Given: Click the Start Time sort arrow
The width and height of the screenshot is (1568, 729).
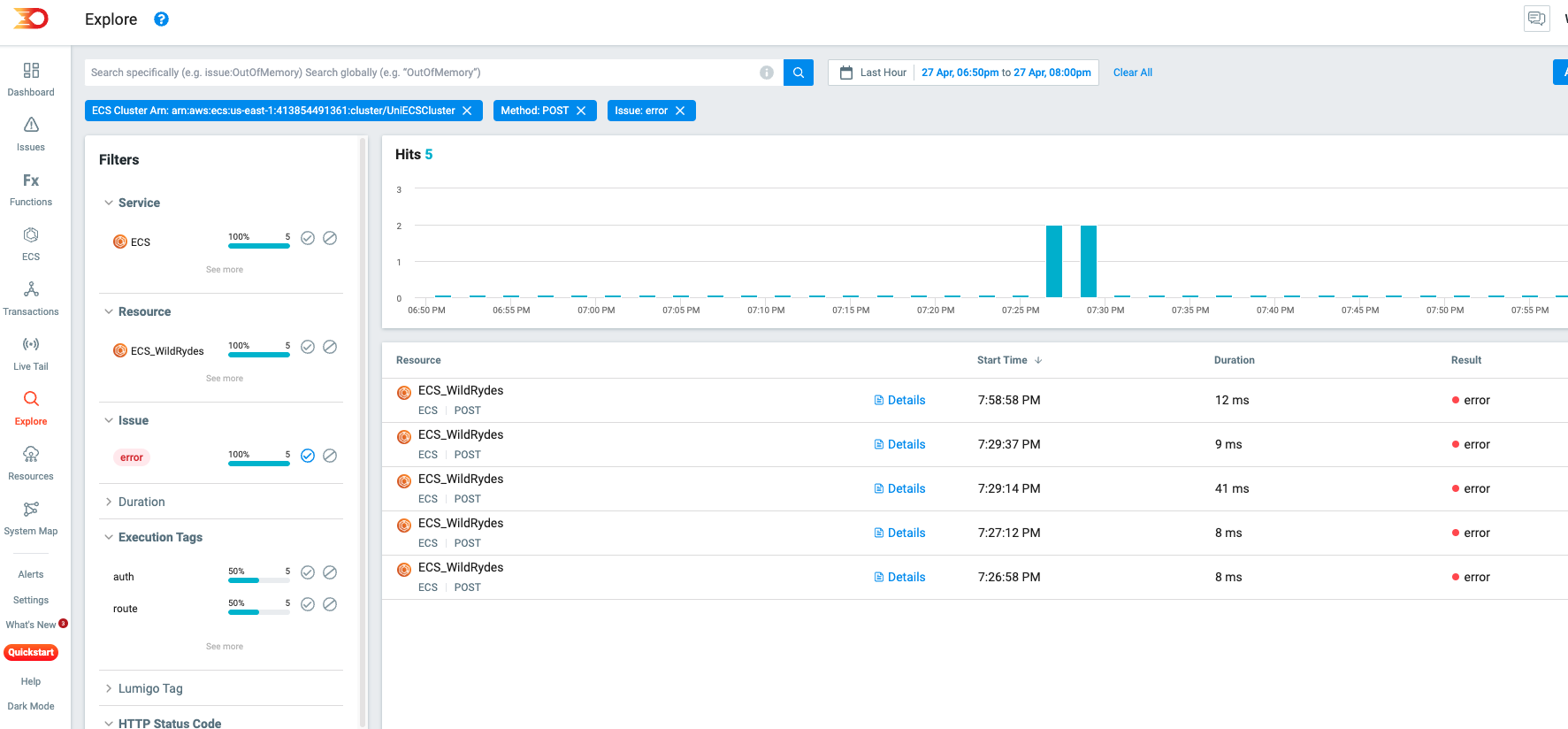Looking at the screenshot, I should pos(1038,360).
